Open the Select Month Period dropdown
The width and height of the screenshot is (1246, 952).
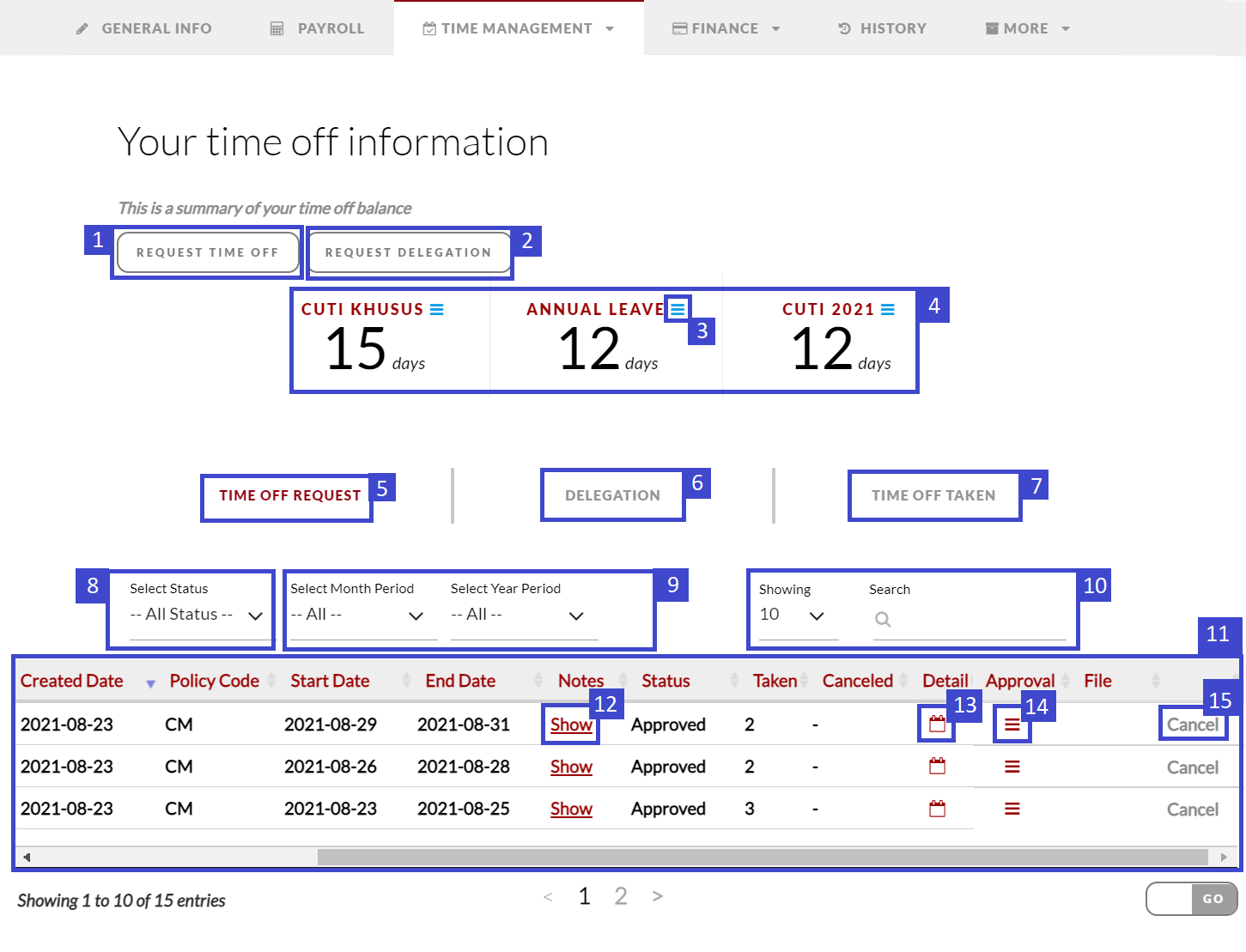[x=356, y=615]
